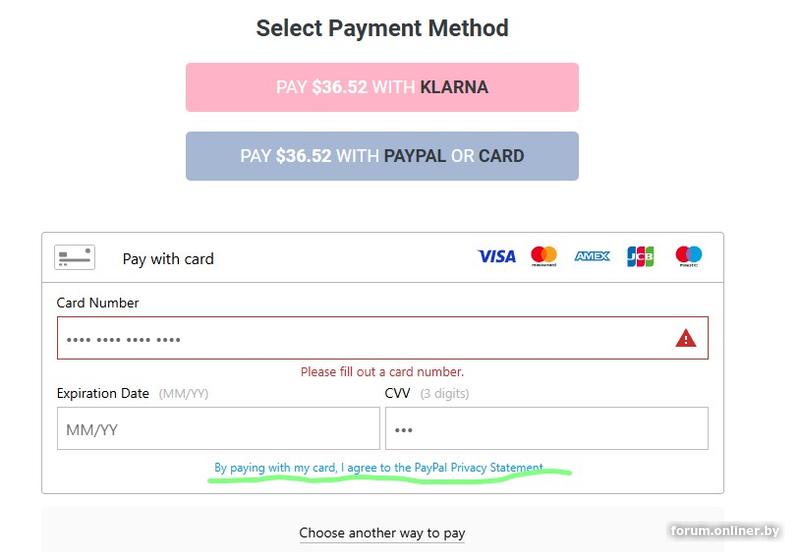800x552 pixels.
Task: Focus the Card Number input field
Action: pos(360,339)
